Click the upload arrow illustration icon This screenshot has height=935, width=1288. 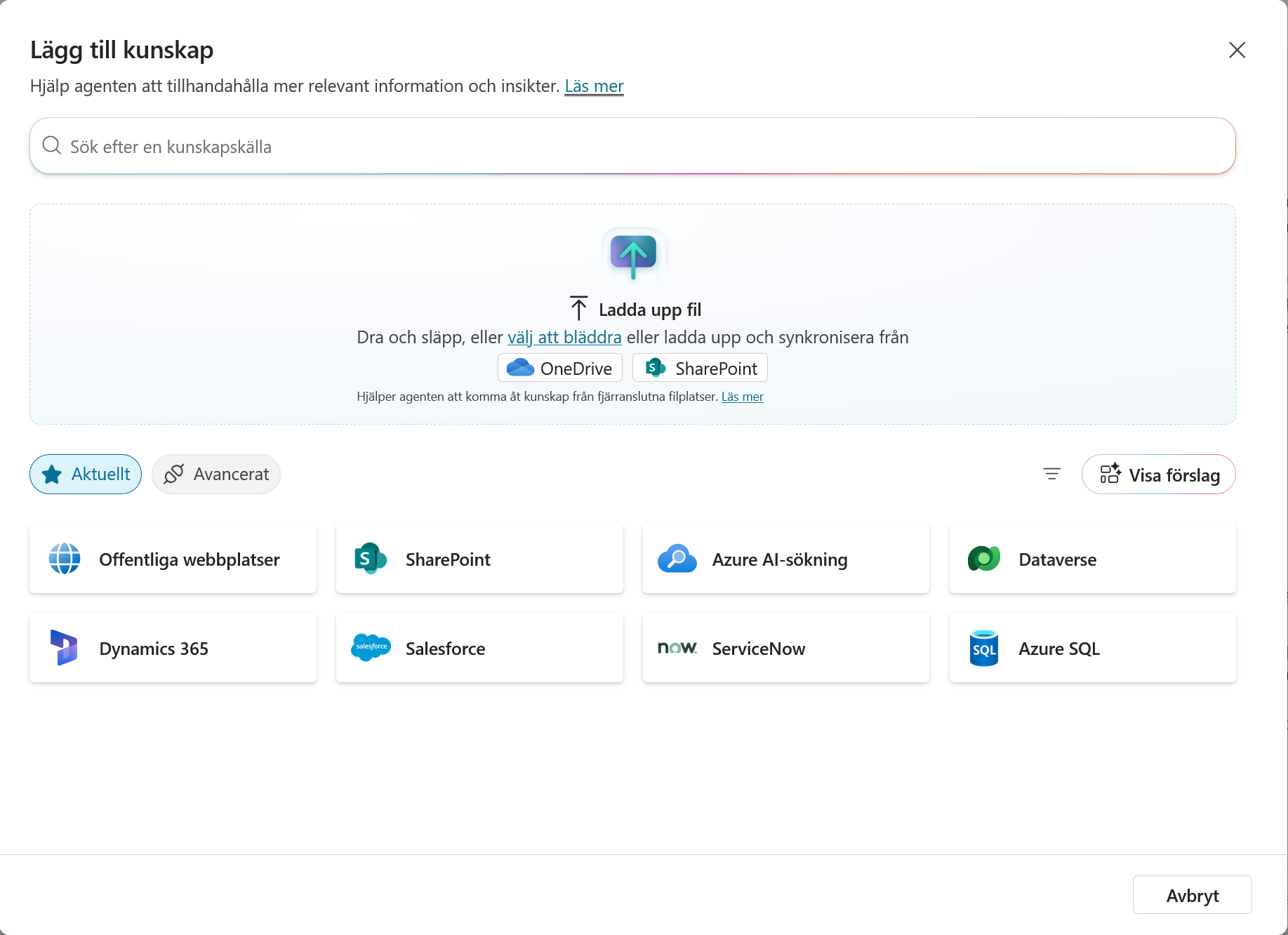[633, 256]
